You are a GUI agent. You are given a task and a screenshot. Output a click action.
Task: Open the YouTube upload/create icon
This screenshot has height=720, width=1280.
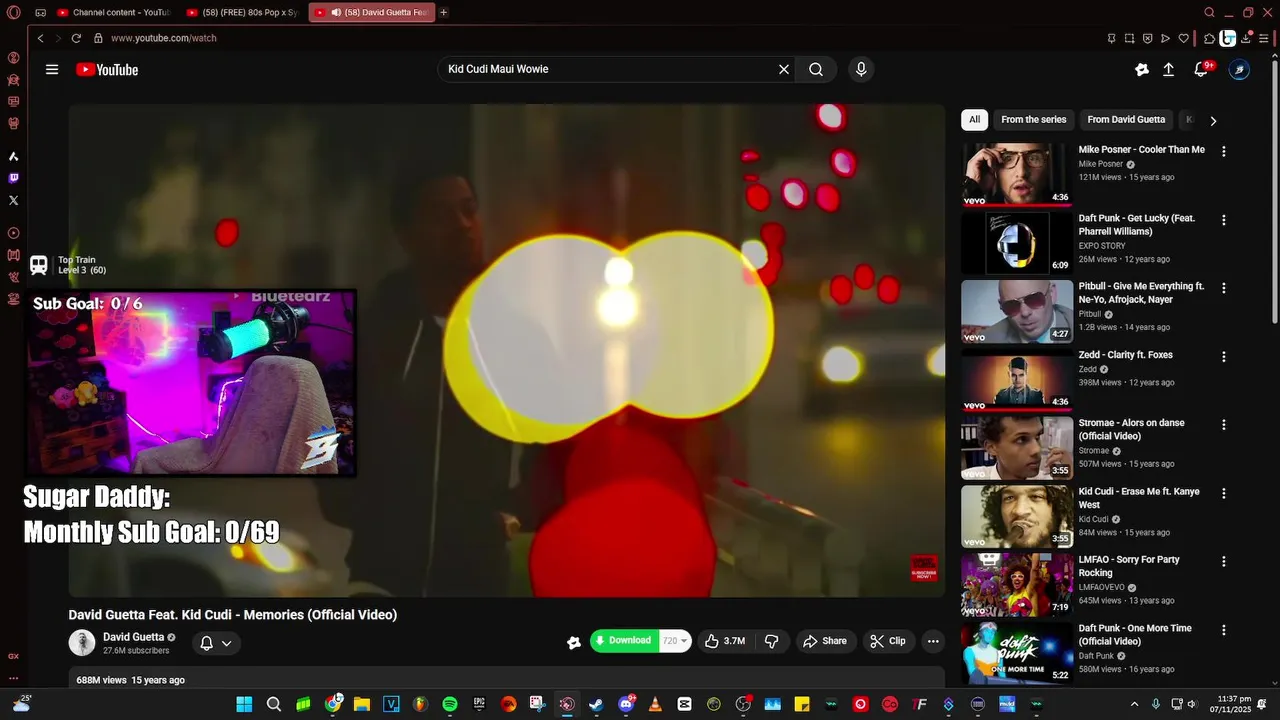pos(1168,69)
